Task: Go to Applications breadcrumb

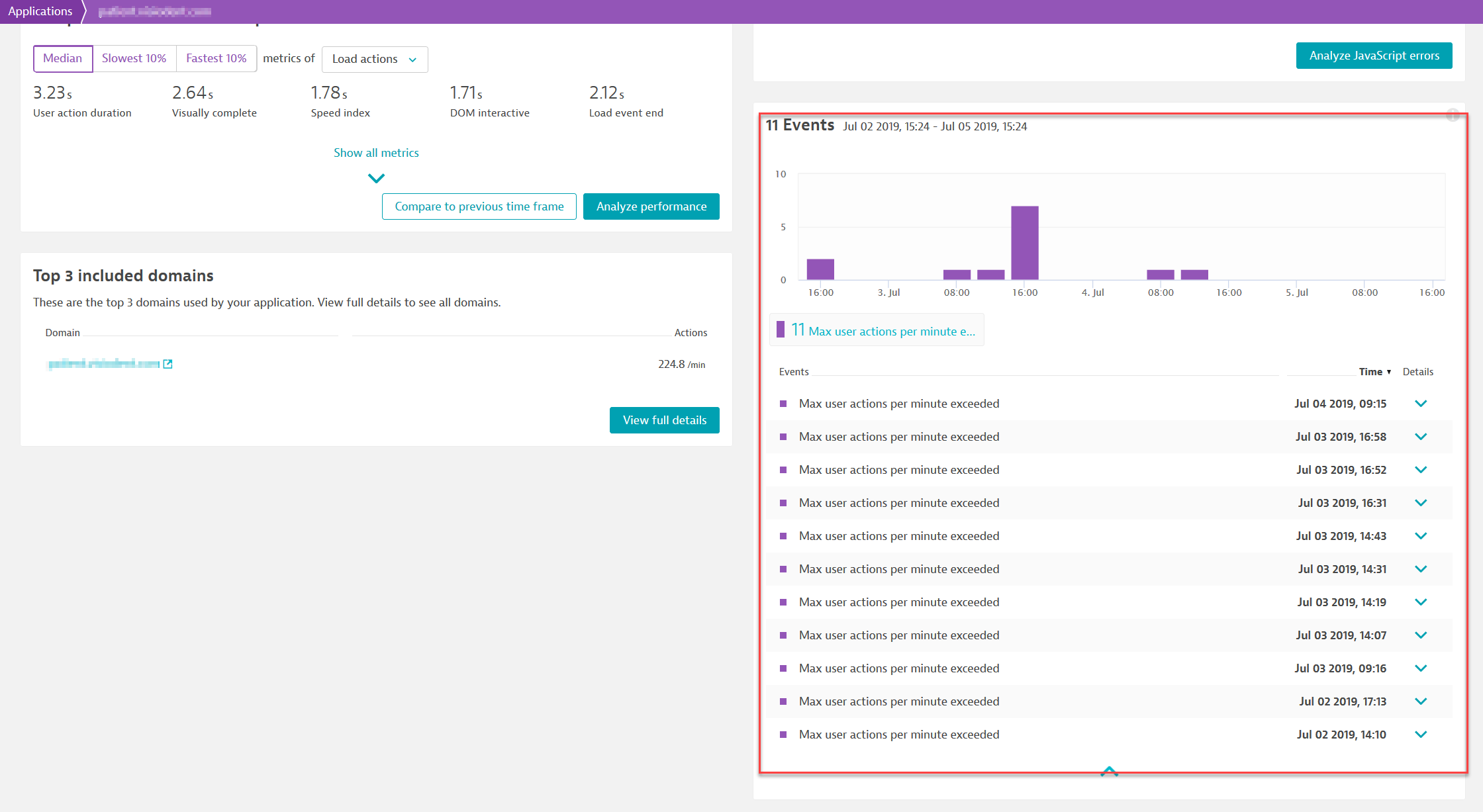Action: click(40, 11)
